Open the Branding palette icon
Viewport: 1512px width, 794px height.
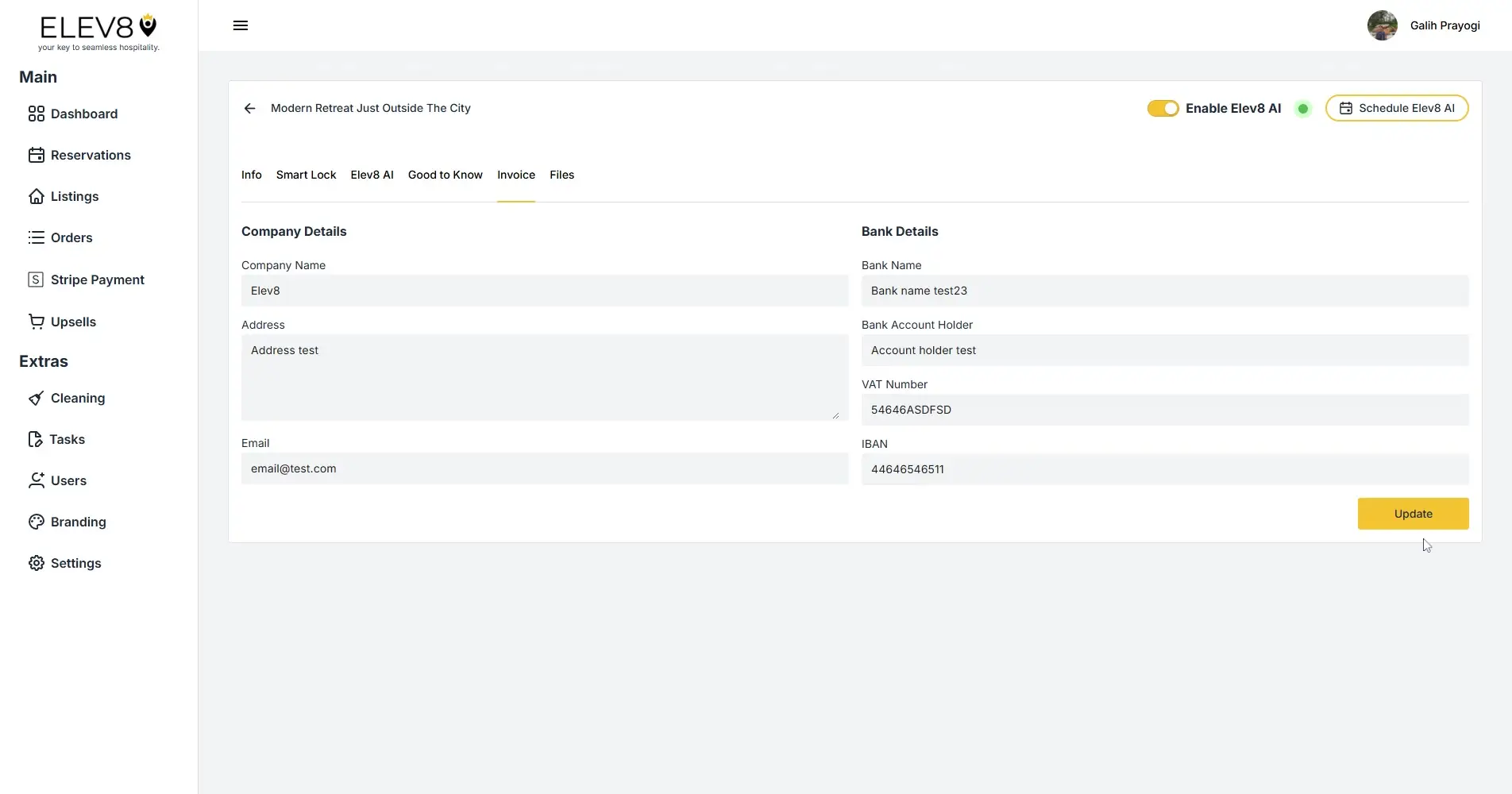point(37,522)
